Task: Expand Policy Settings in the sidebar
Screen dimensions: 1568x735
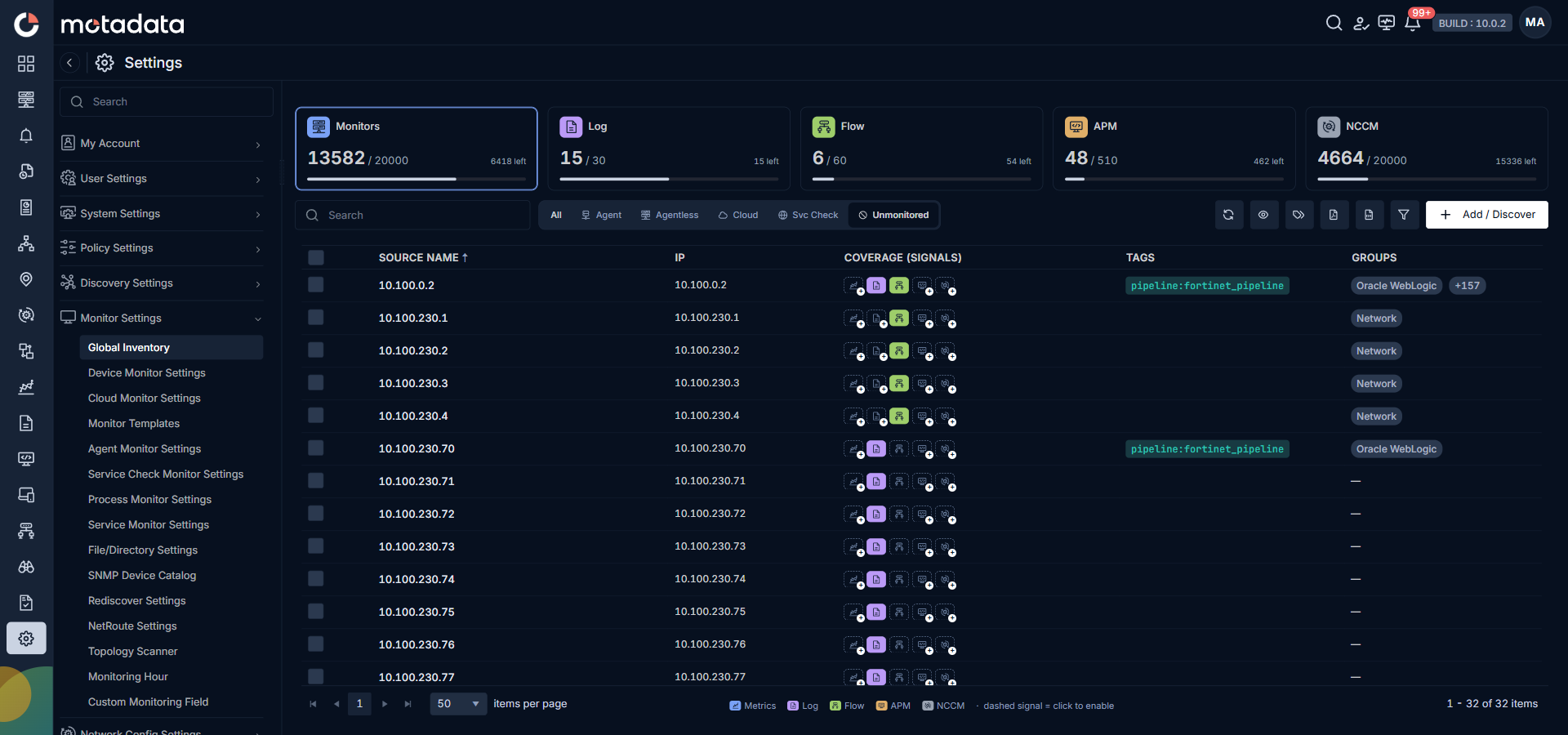Action: coord(162,248)
